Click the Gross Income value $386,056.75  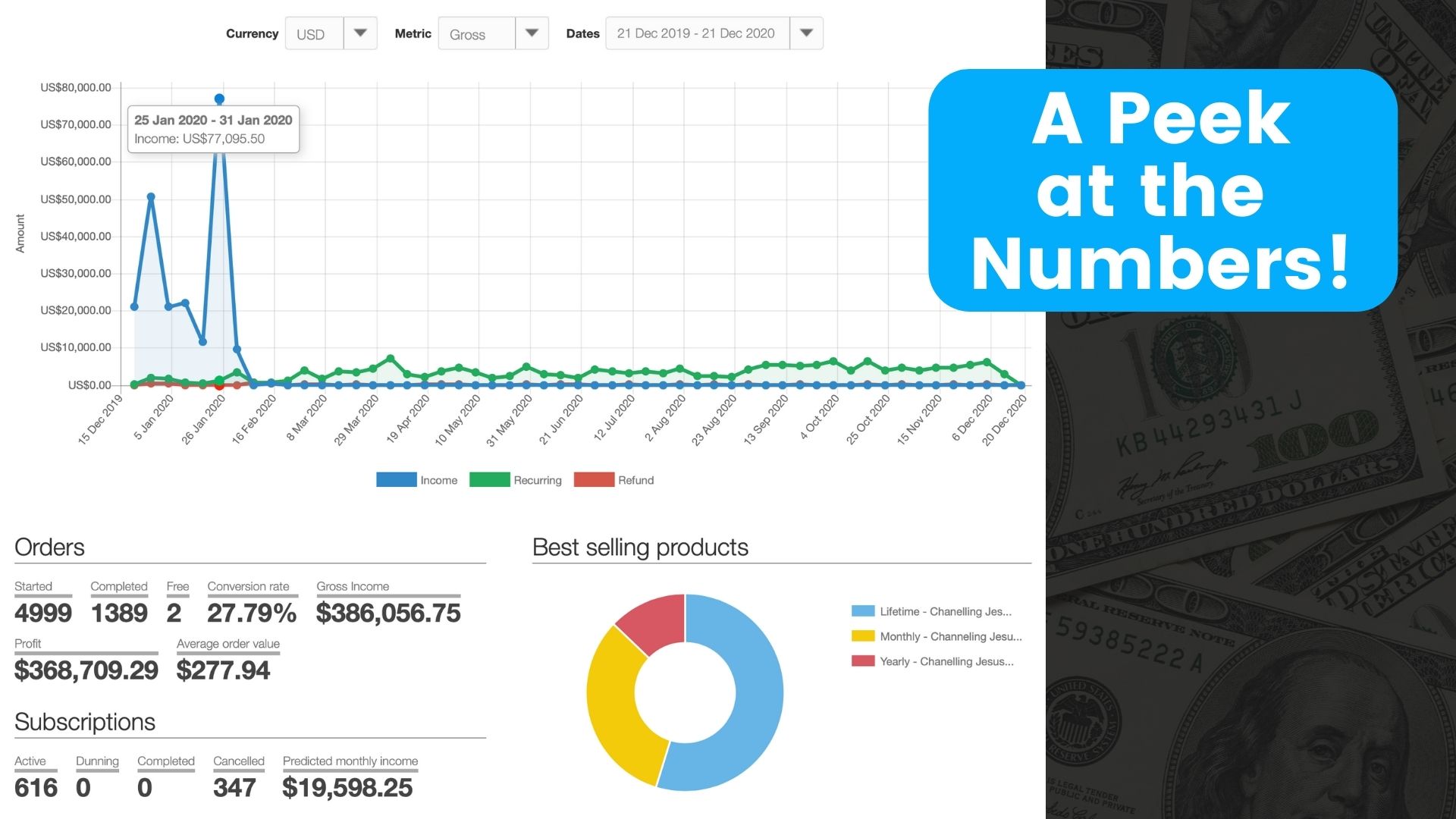pyautogui.click(x=388, y=613)
